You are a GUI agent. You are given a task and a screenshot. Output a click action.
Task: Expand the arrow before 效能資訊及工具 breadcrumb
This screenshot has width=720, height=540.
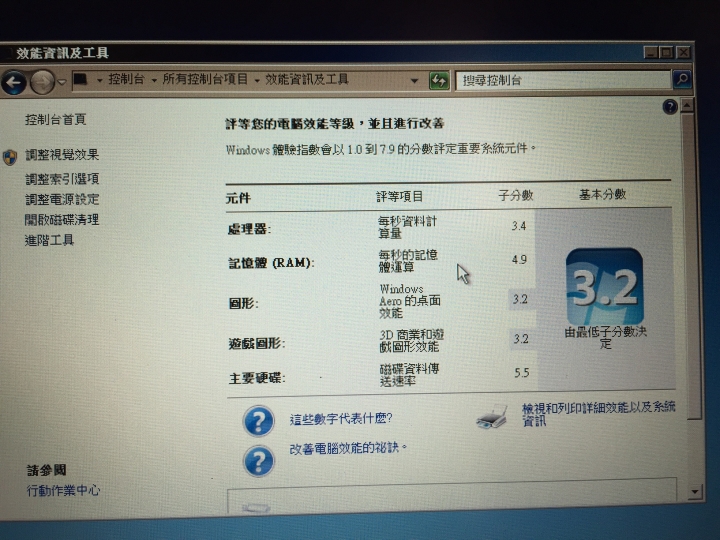pyautogui.click(x=257, y=80)
